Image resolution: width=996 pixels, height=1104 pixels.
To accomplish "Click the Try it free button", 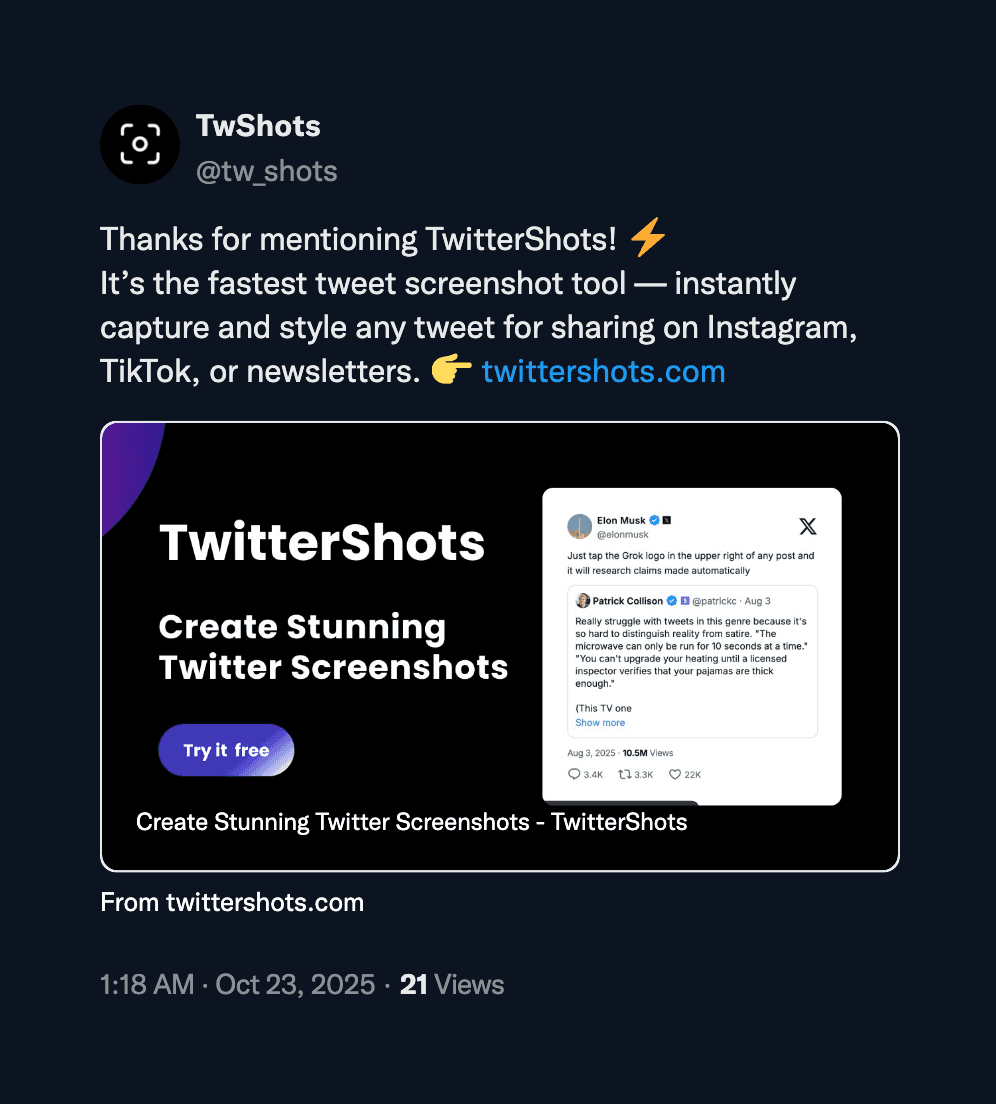I will [x=226, y=750].
